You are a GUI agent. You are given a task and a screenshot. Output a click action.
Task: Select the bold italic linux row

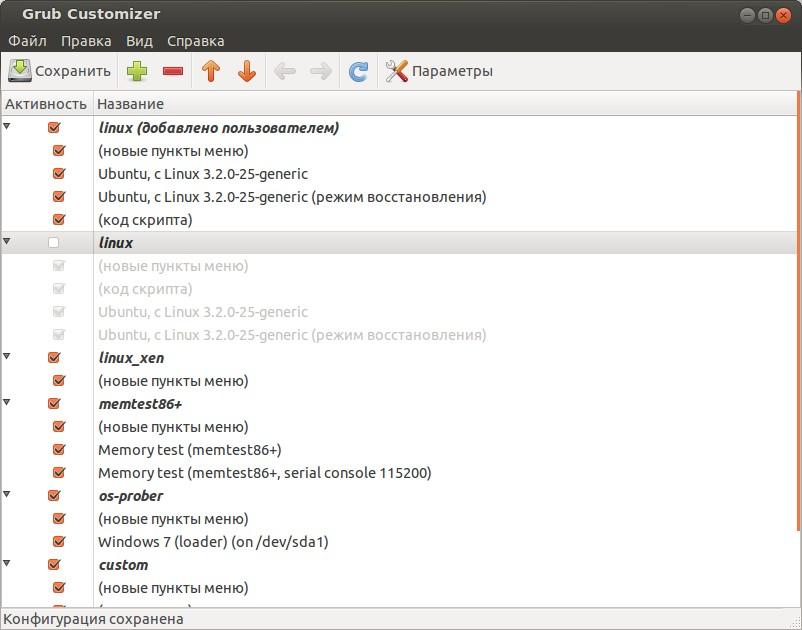(399, 242)
